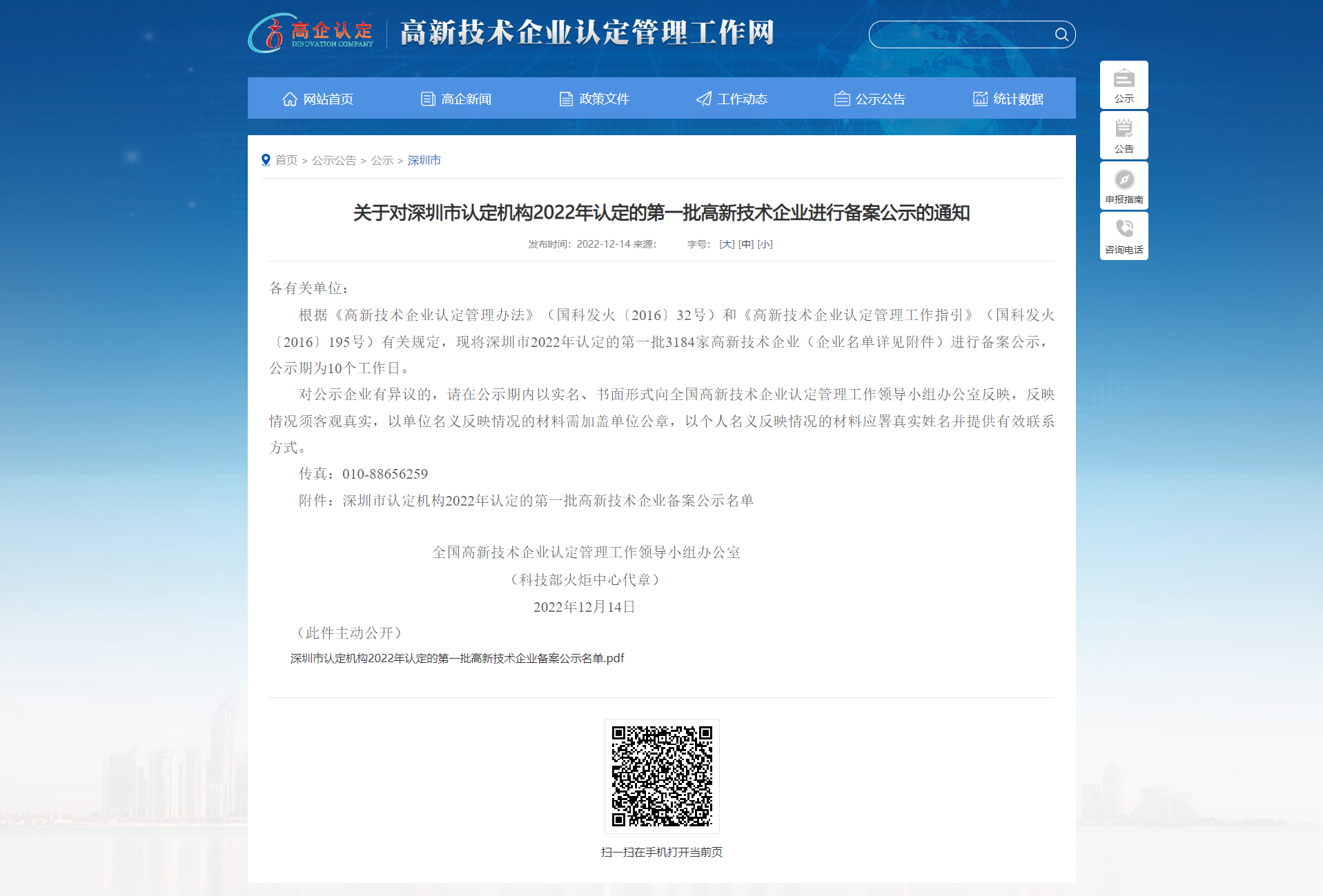Viewport: 1323px width, 896px height.
Task: Go to the 政策文件 menu item
Action: 594,99
